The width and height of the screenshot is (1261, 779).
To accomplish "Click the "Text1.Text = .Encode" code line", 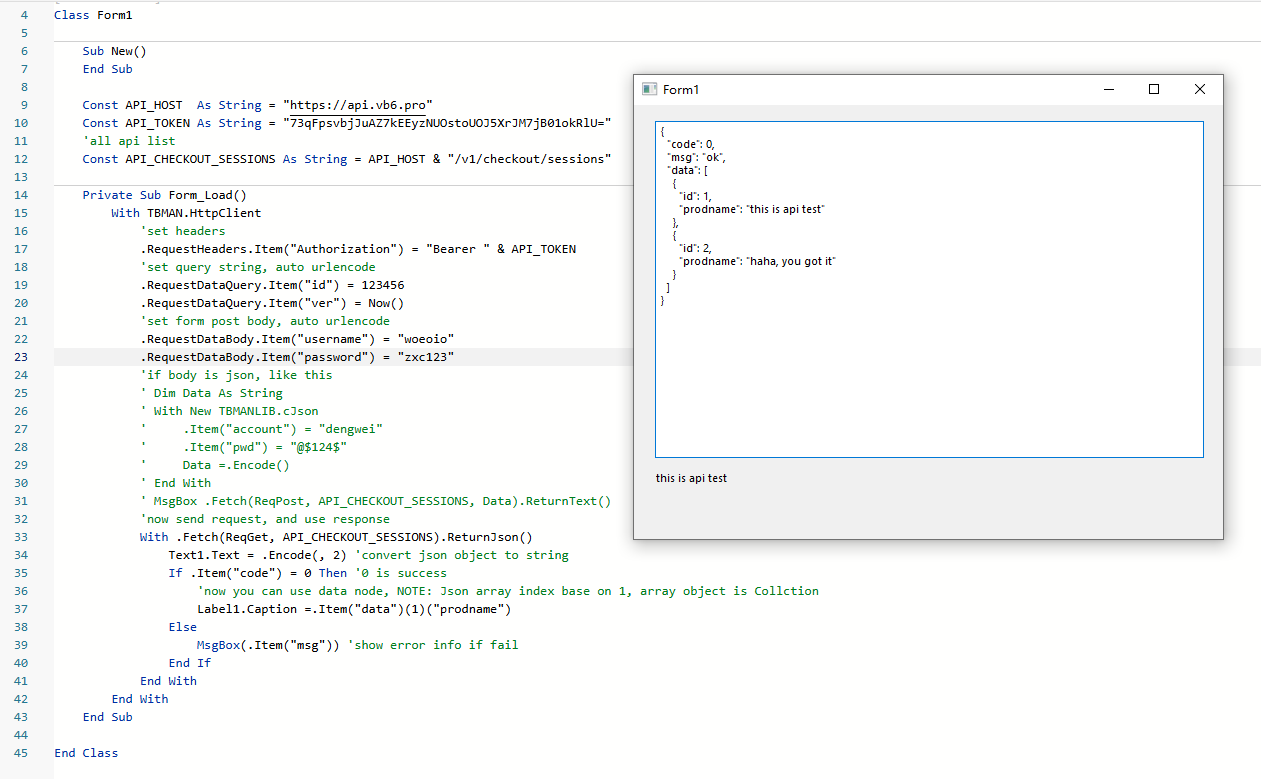I will [x=369, y=555].
